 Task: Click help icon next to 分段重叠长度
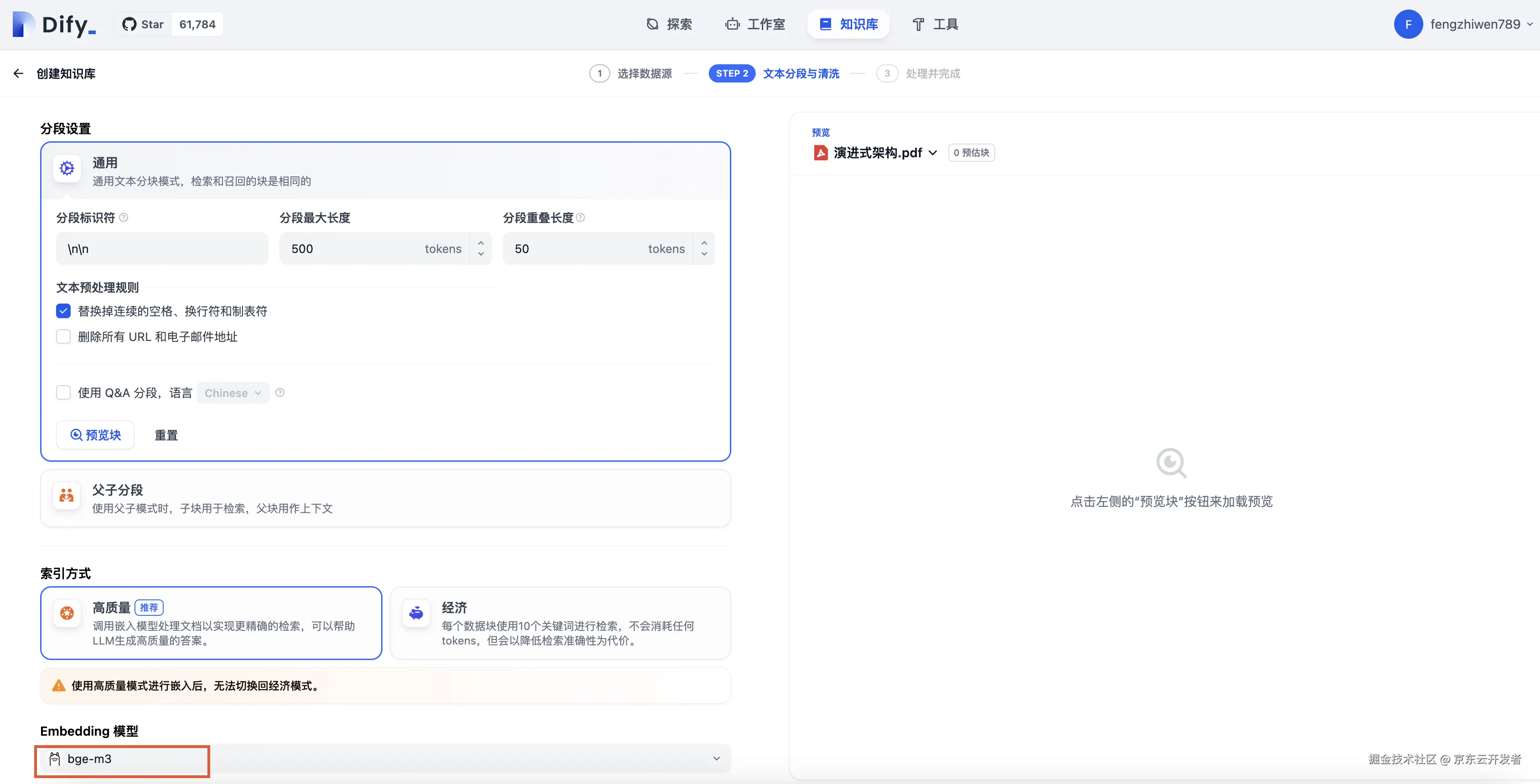click(580, 217)
